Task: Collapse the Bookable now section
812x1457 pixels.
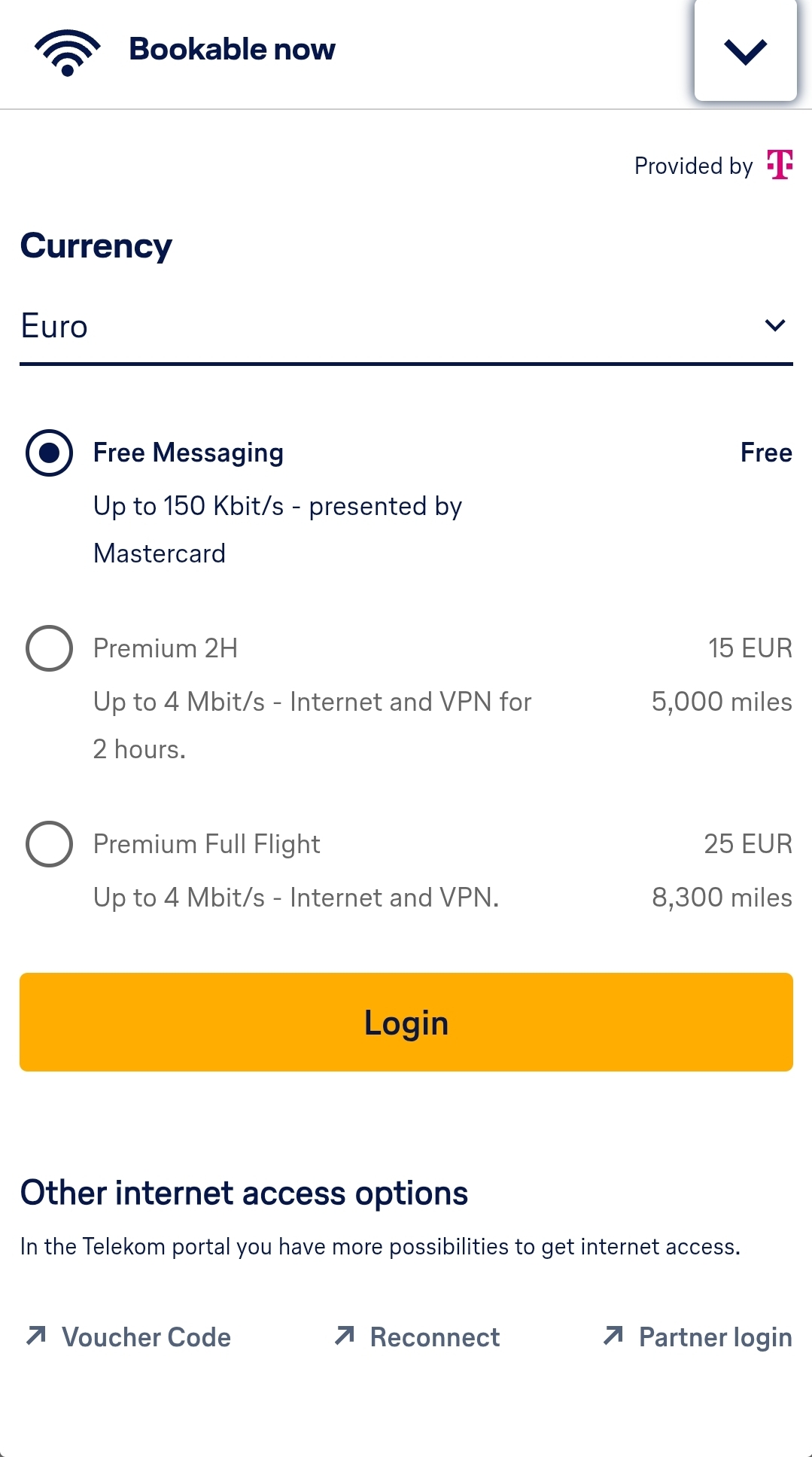Action: [745, 51]
